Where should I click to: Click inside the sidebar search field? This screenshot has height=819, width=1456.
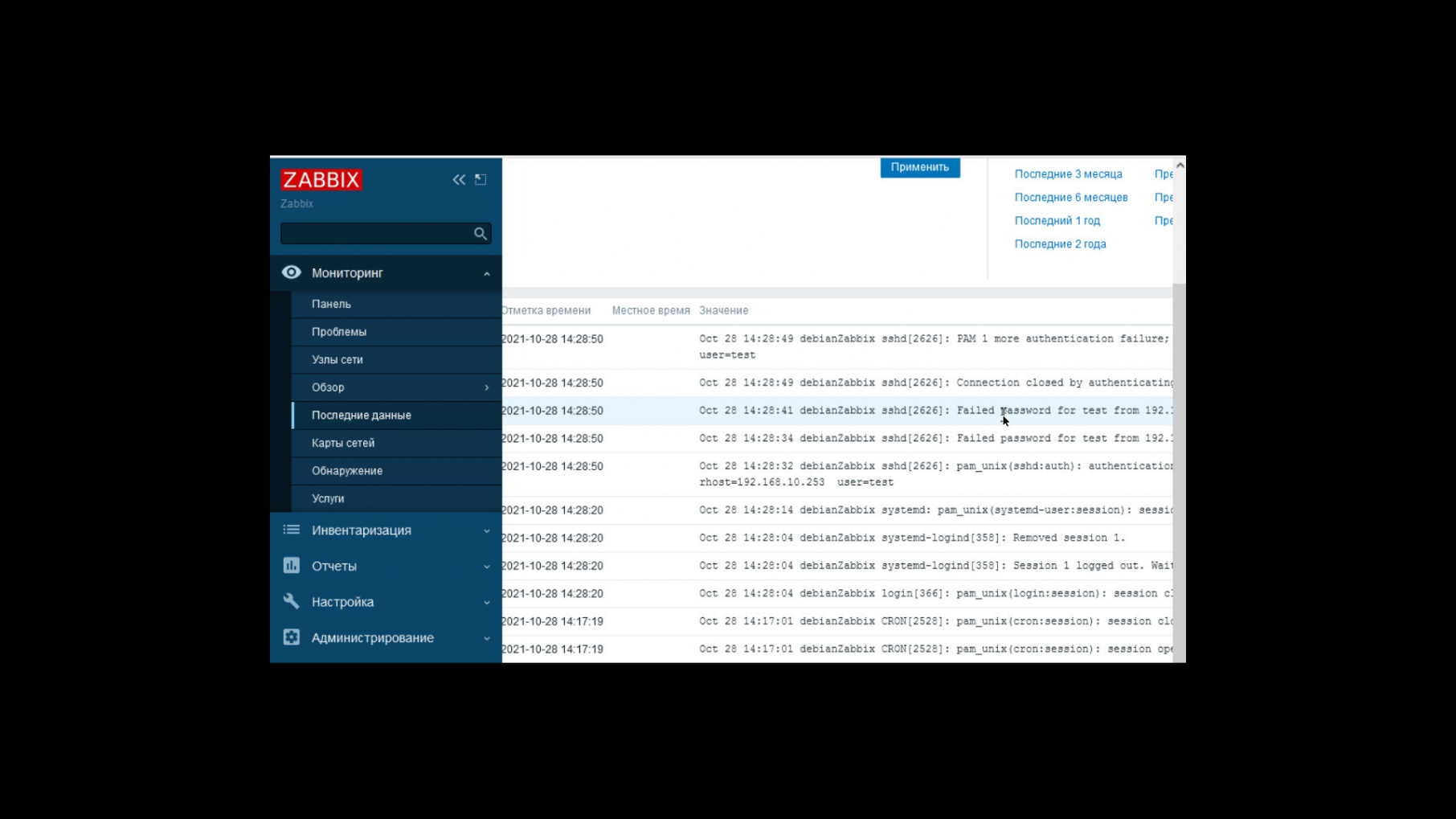(x=378, y=233)
